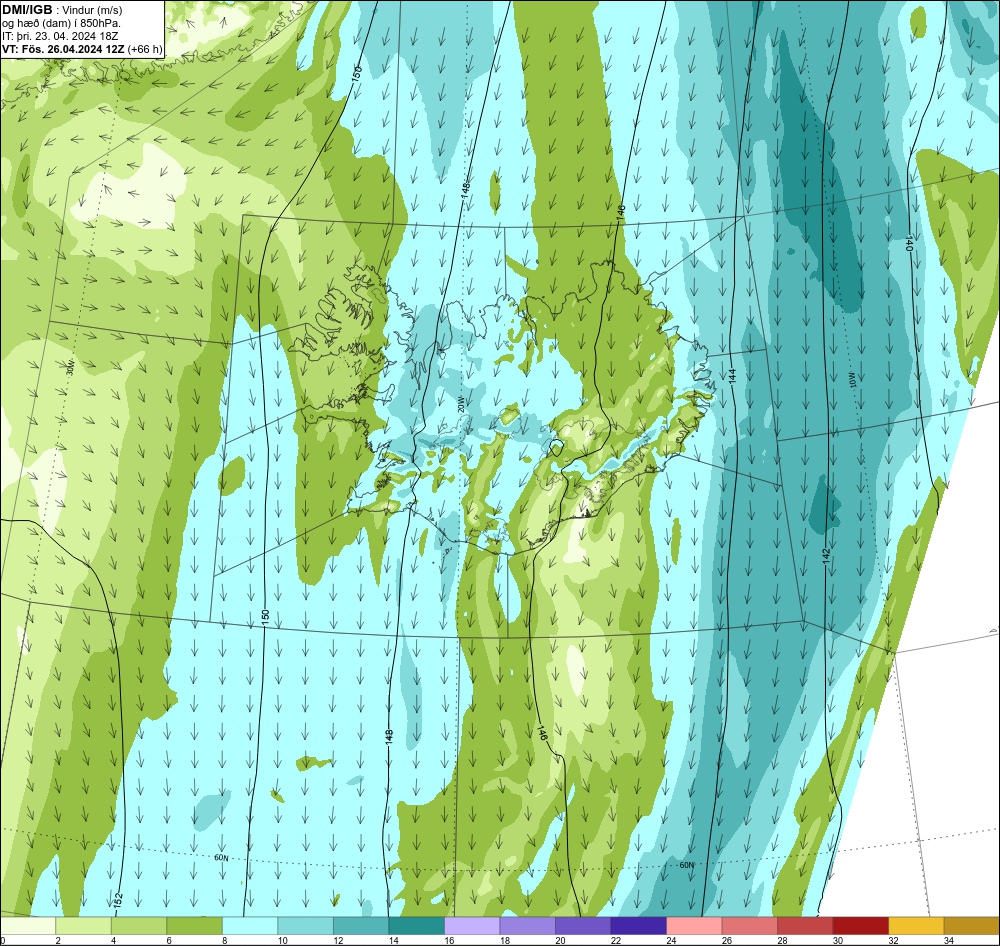
Task: Select the light purple 18–20 m/s legend swatch
Action: (527, 926)
